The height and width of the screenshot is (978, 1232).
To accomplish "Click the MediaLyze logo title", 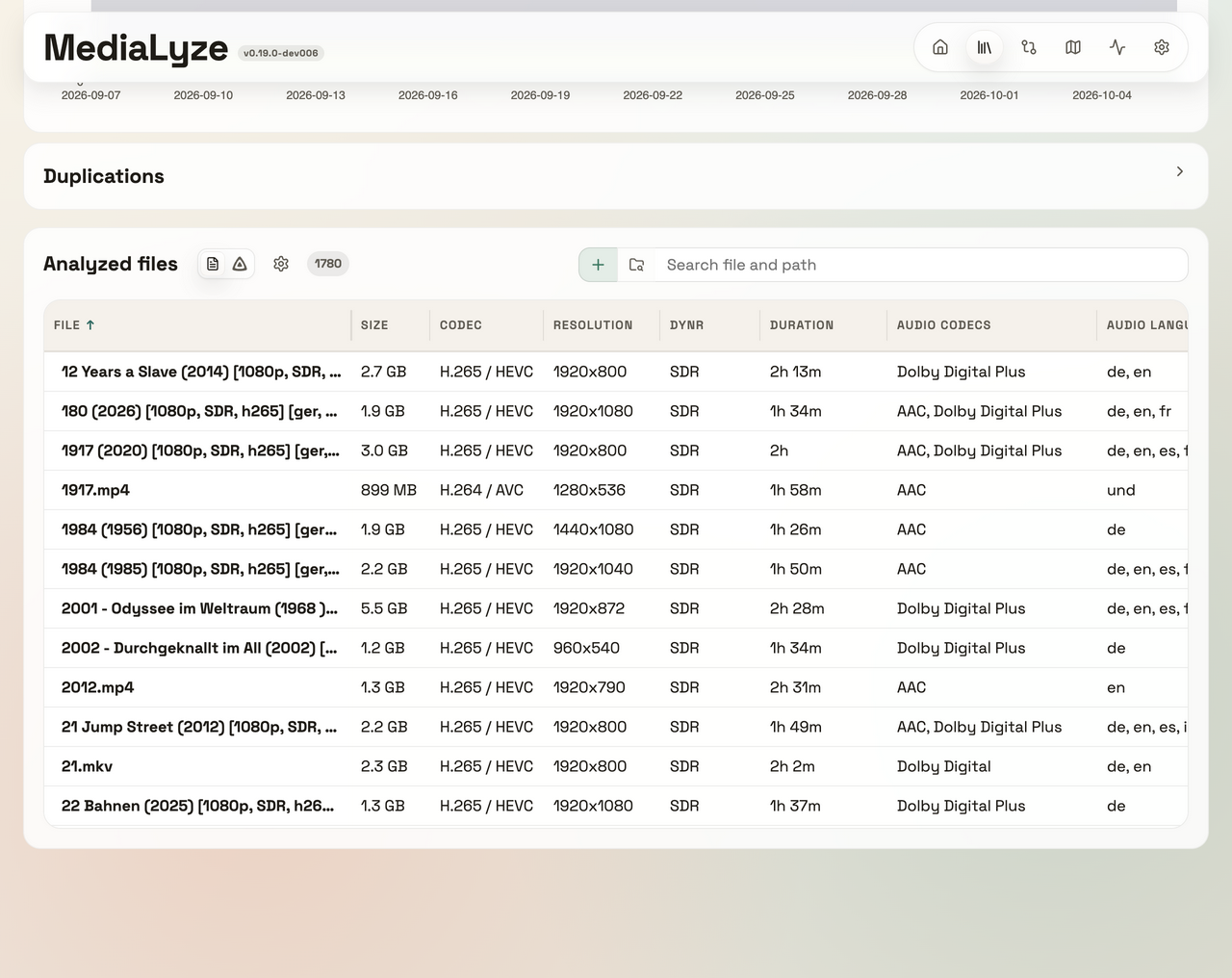I will pos(136,47).
